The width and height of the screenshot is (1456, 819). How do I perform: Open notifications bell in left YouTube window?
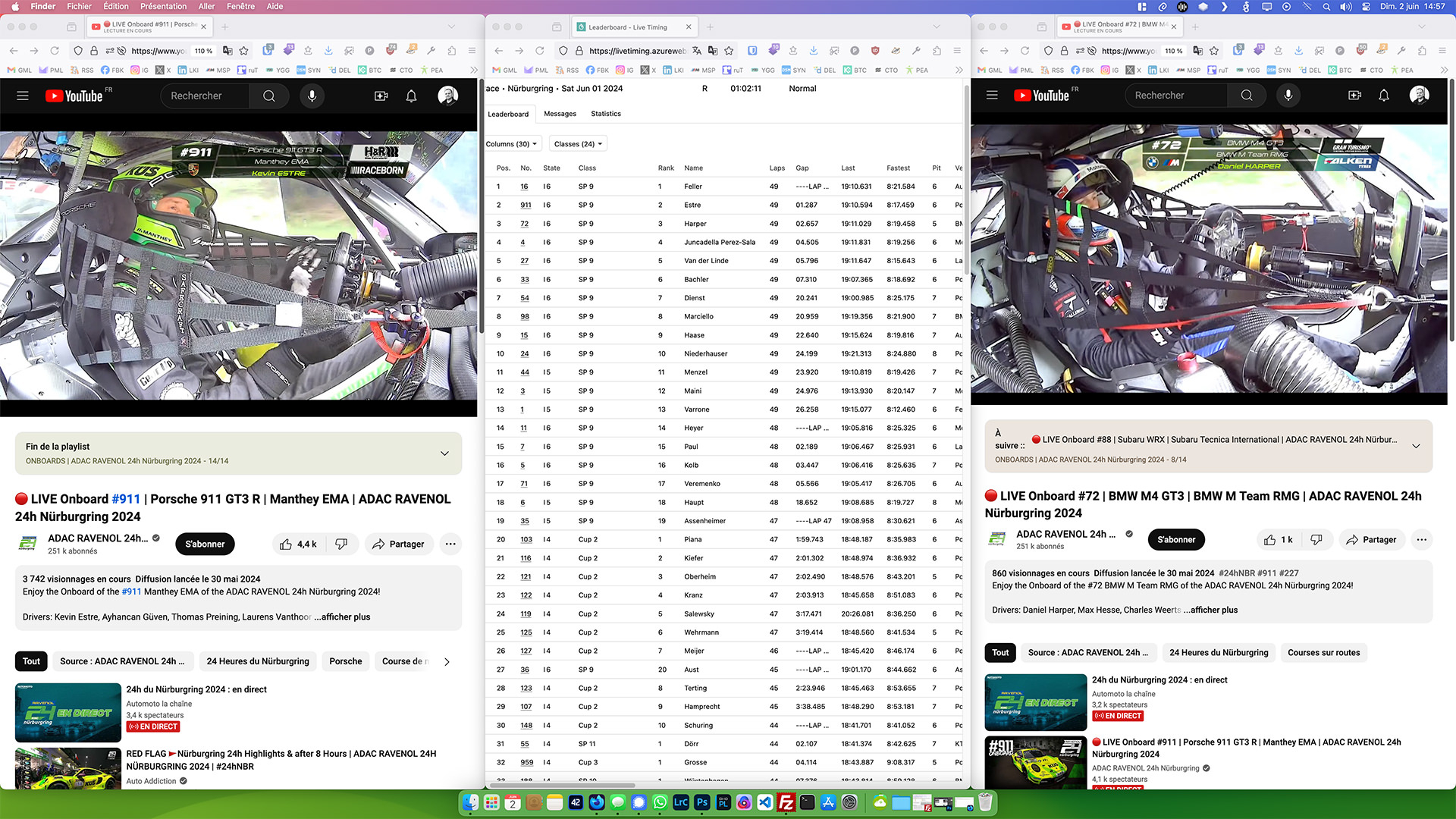coord(411,96)
